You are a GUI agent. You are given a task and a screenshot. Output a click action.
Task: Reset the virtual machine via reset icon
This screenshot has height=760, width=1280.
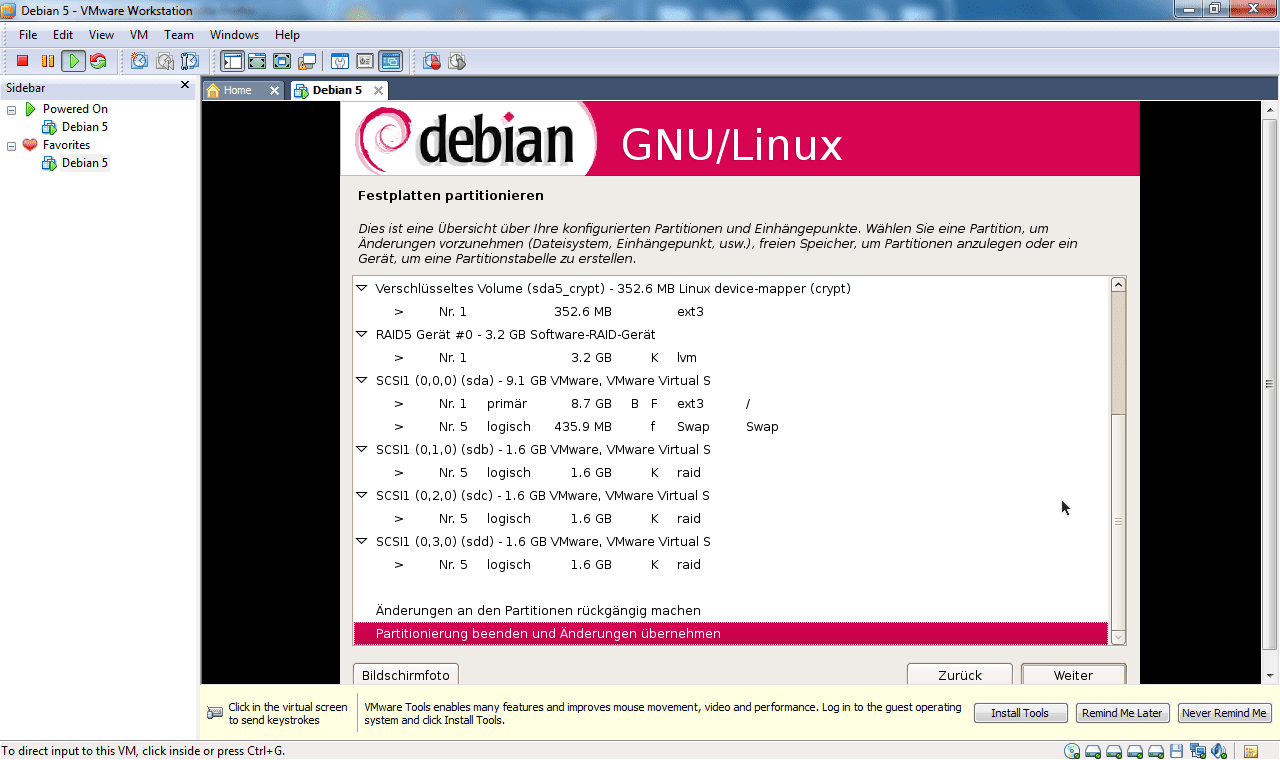(x=98, y=61)
